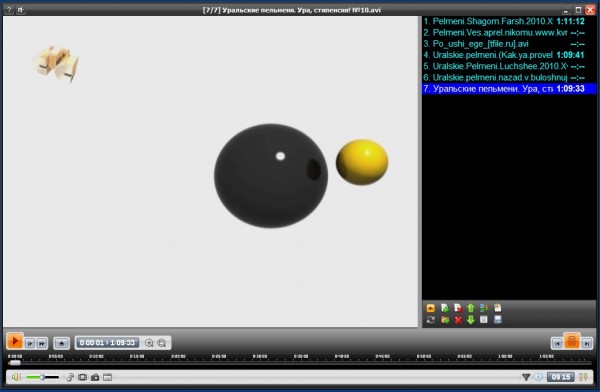
Task: Save the playlist with the floppy disk icon
Action: coord(497,320)
